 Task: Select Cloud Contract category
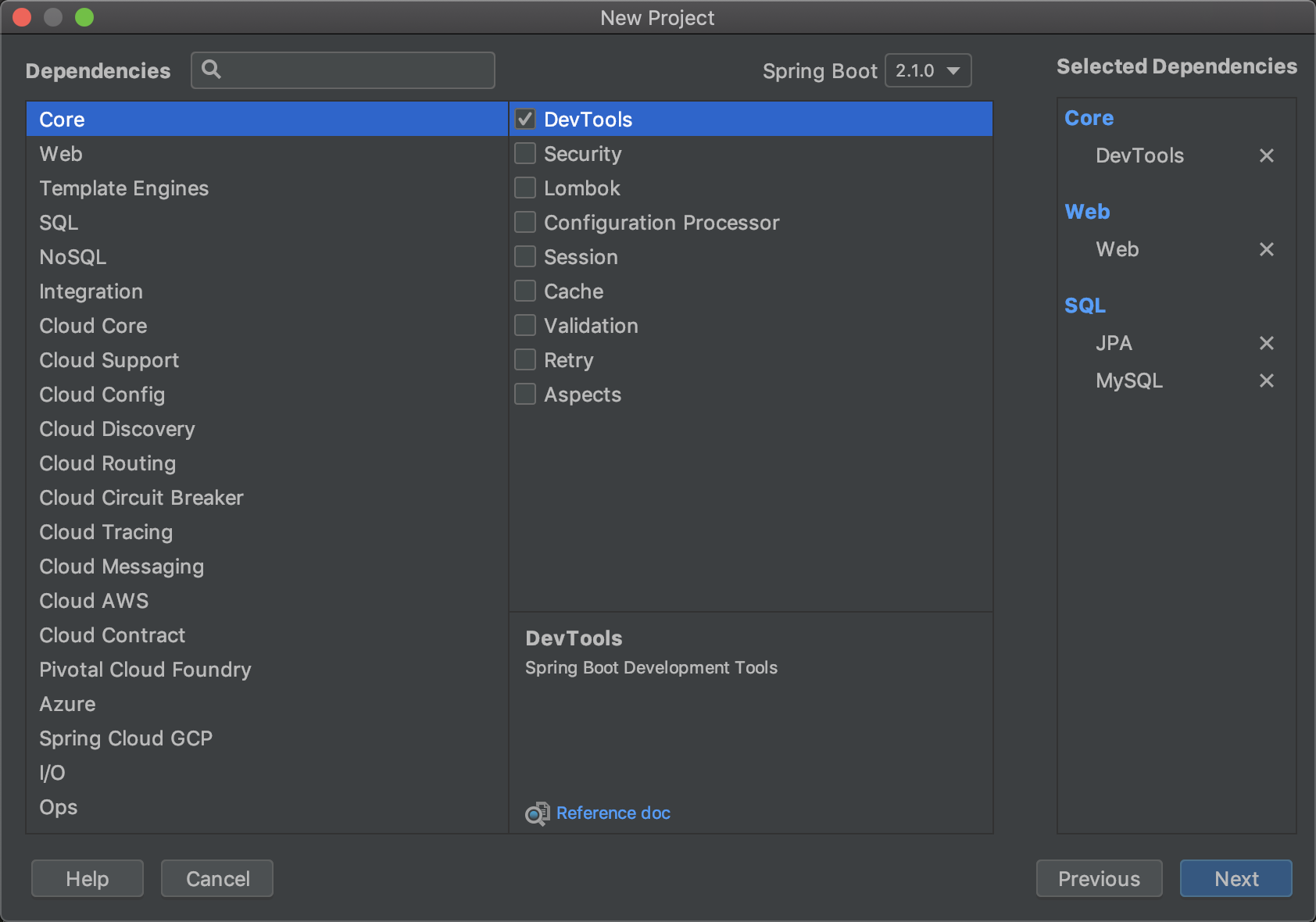(267, 635)
